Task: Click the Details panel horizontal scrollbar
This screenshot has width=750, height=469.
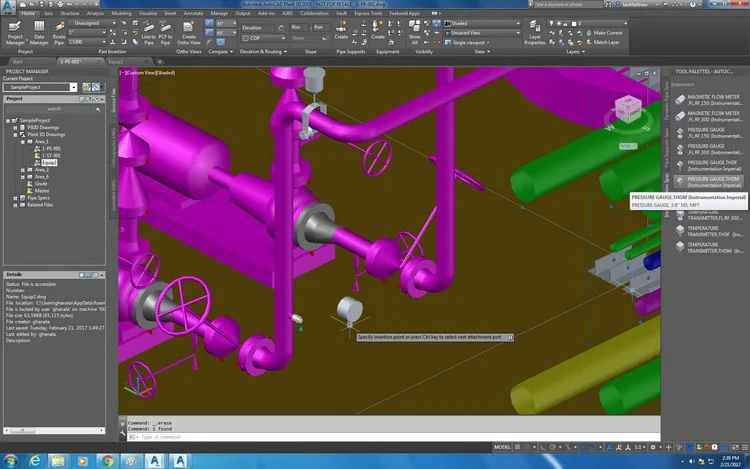Action: pyautogui.click(x=54, y=431)
